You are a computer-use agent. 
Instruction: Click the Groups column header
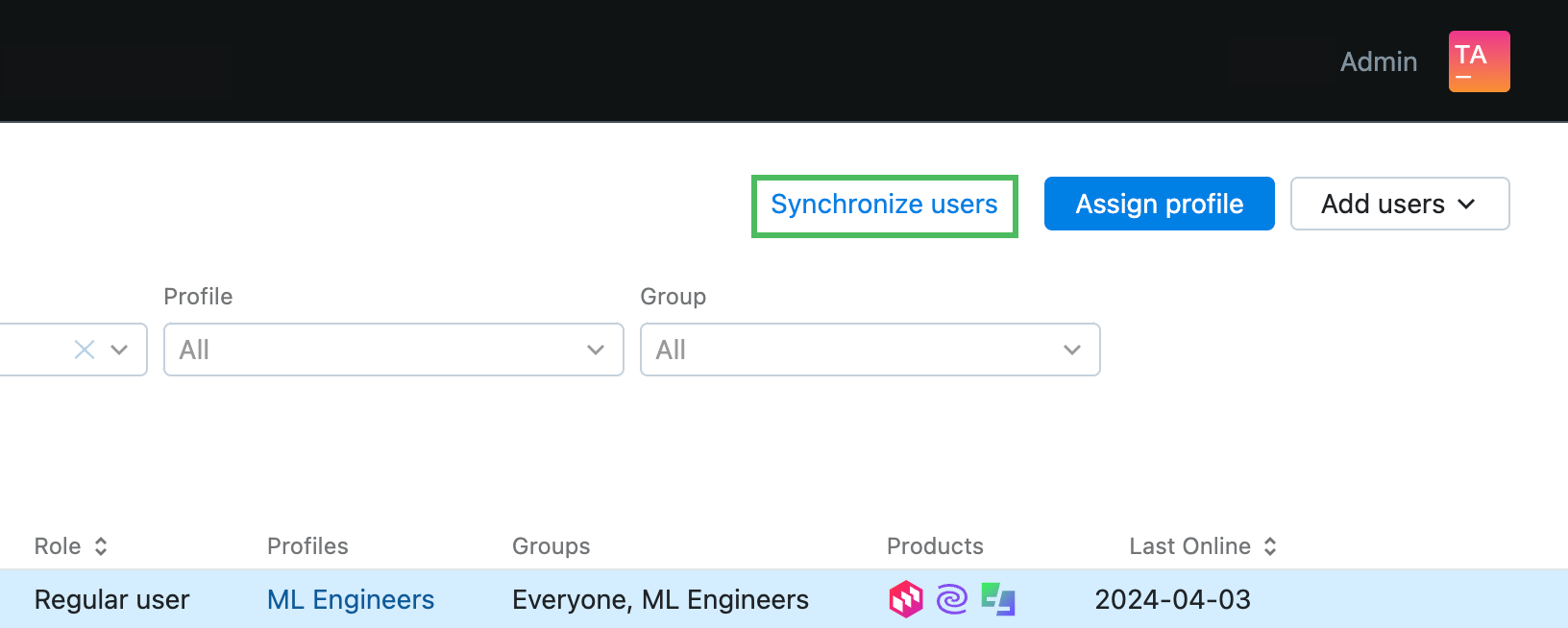pyautogui.click(x=551, y=546)
